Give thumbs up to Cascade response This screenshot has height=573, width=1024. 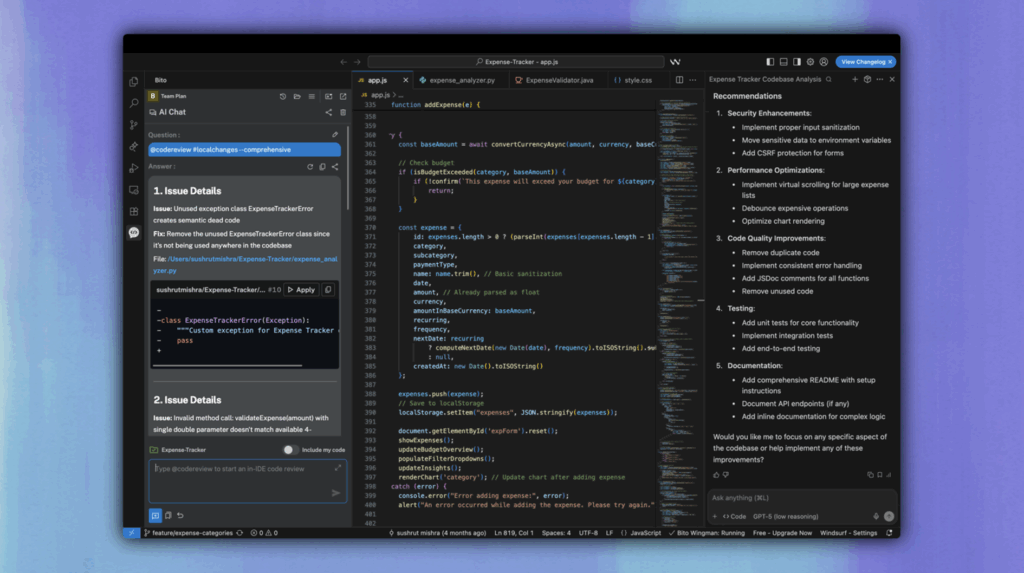716,475
